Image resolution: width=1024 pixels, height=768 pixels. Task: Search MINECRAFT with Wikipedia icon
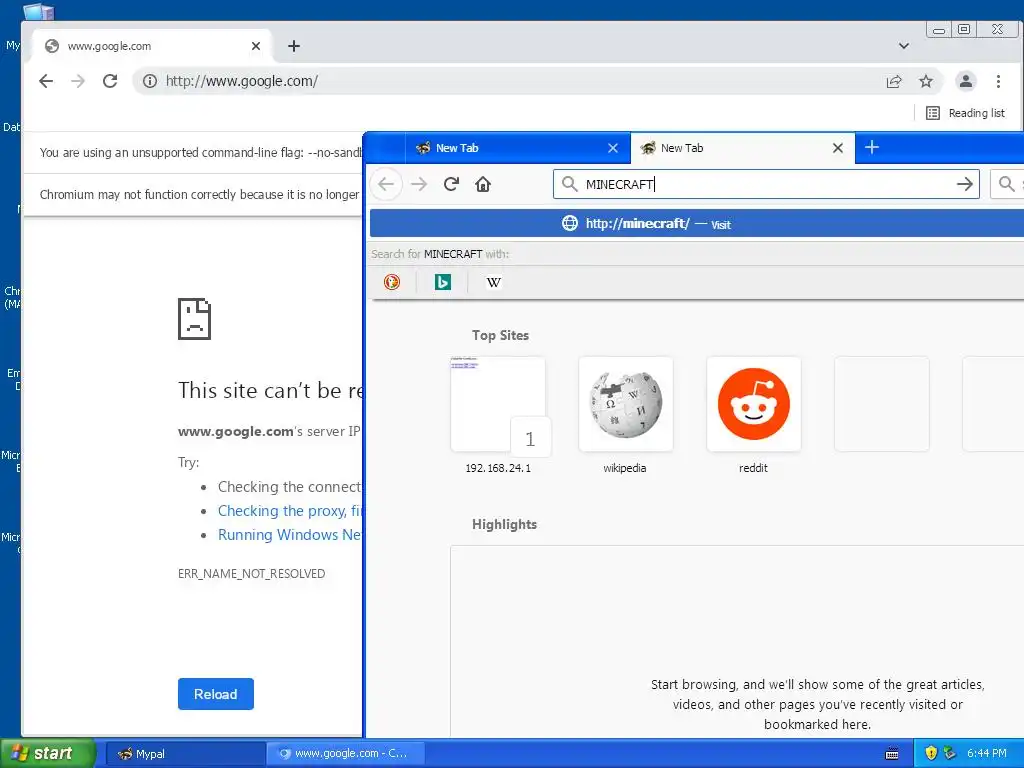[494, 282]
